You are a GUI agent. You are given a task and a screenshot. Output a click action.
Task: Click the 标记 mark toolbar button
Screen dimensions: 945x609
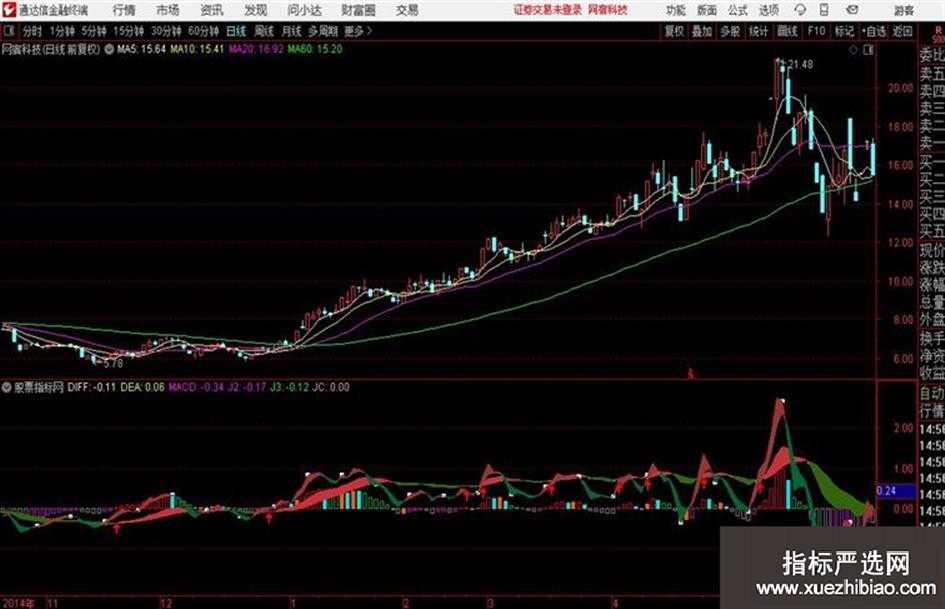844,31
